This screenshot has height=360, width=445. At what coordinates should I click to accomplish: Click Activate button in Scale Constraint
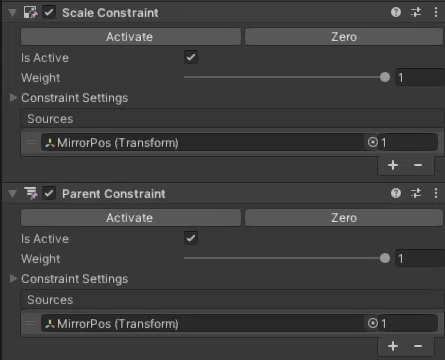pyautogui.click(x=131, y=37)
